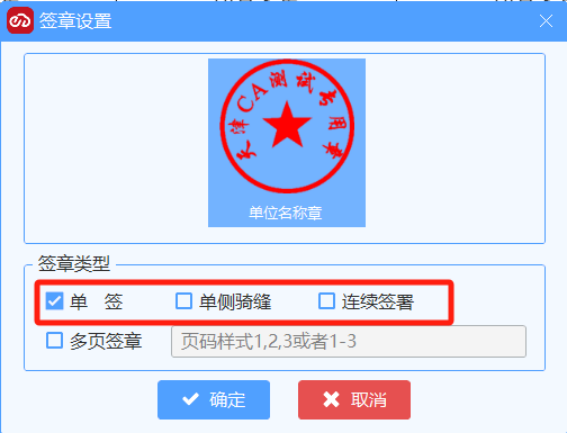Confirm with the blue 确定 button
Screen dimensions: 567x433
pos(214,400)
